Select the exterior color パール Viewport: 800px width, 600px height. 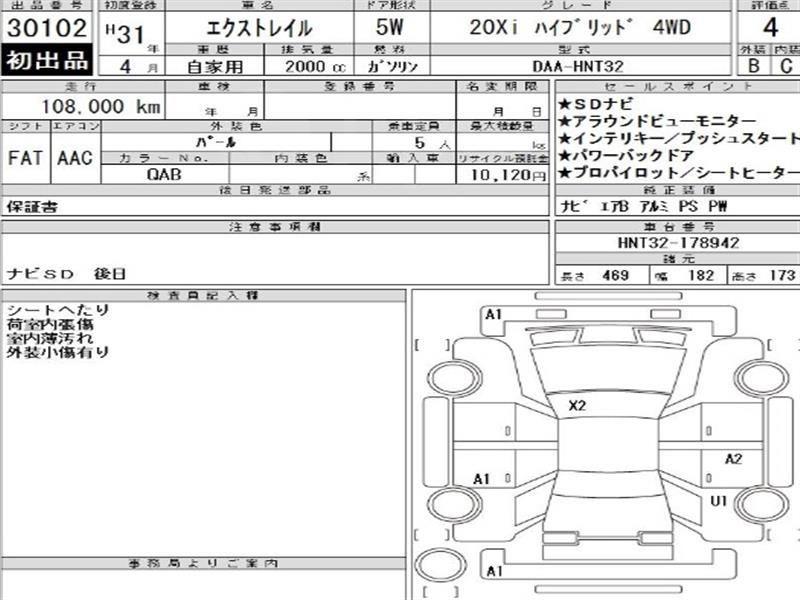pos(216,142)
